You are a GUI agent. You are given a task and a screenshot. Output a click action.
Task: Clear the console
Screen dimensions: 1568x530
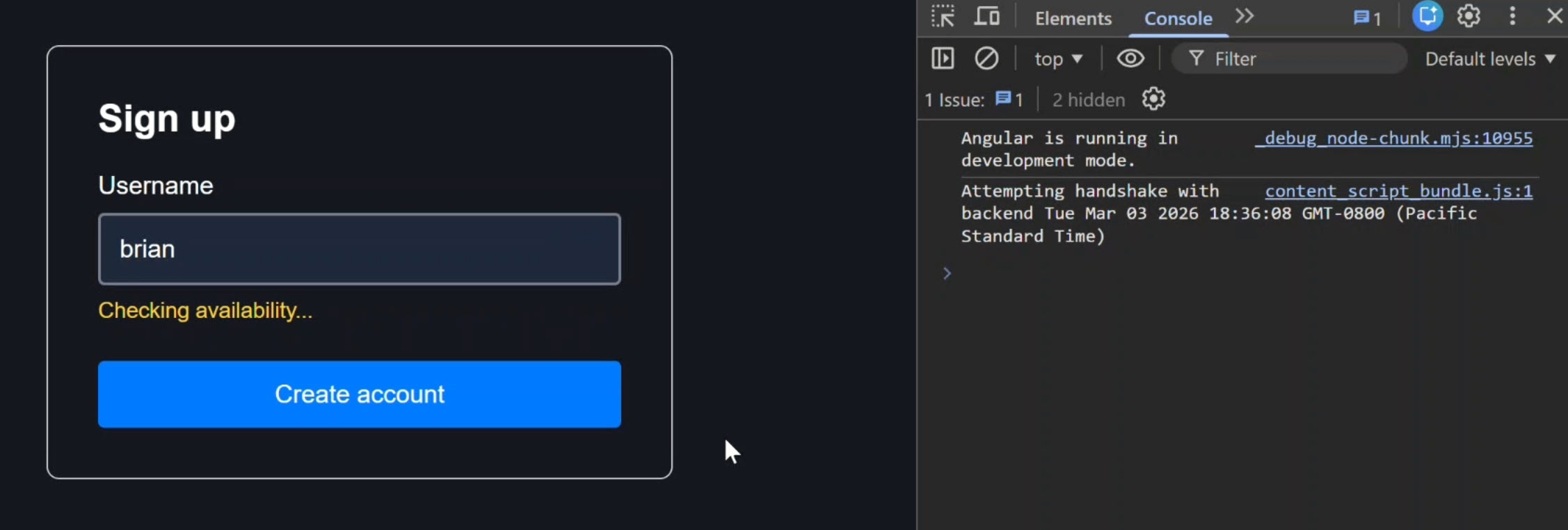click(x=986, y=58)
